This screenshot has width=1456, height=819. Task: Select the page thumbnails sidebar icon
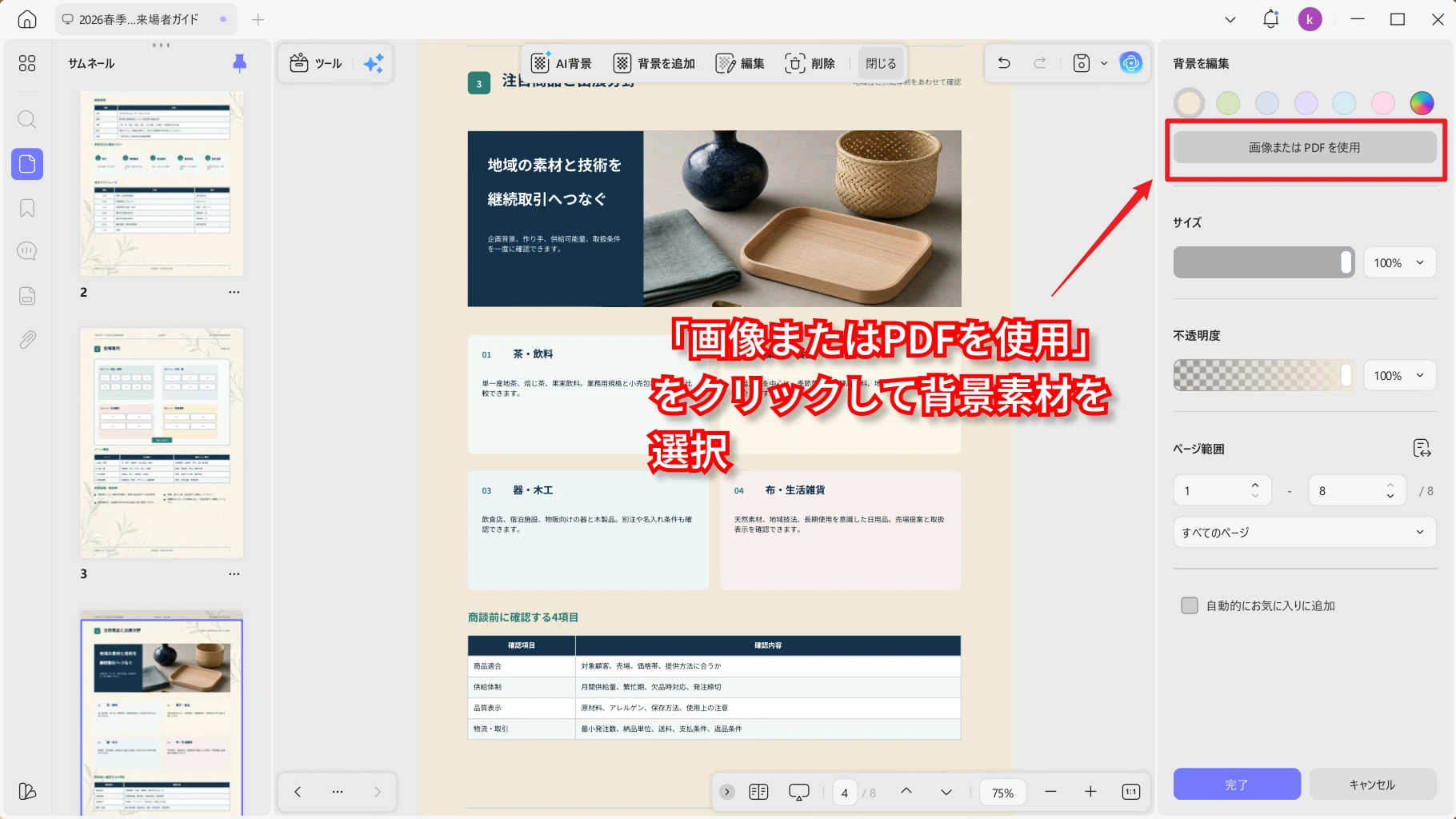point(27,164)
